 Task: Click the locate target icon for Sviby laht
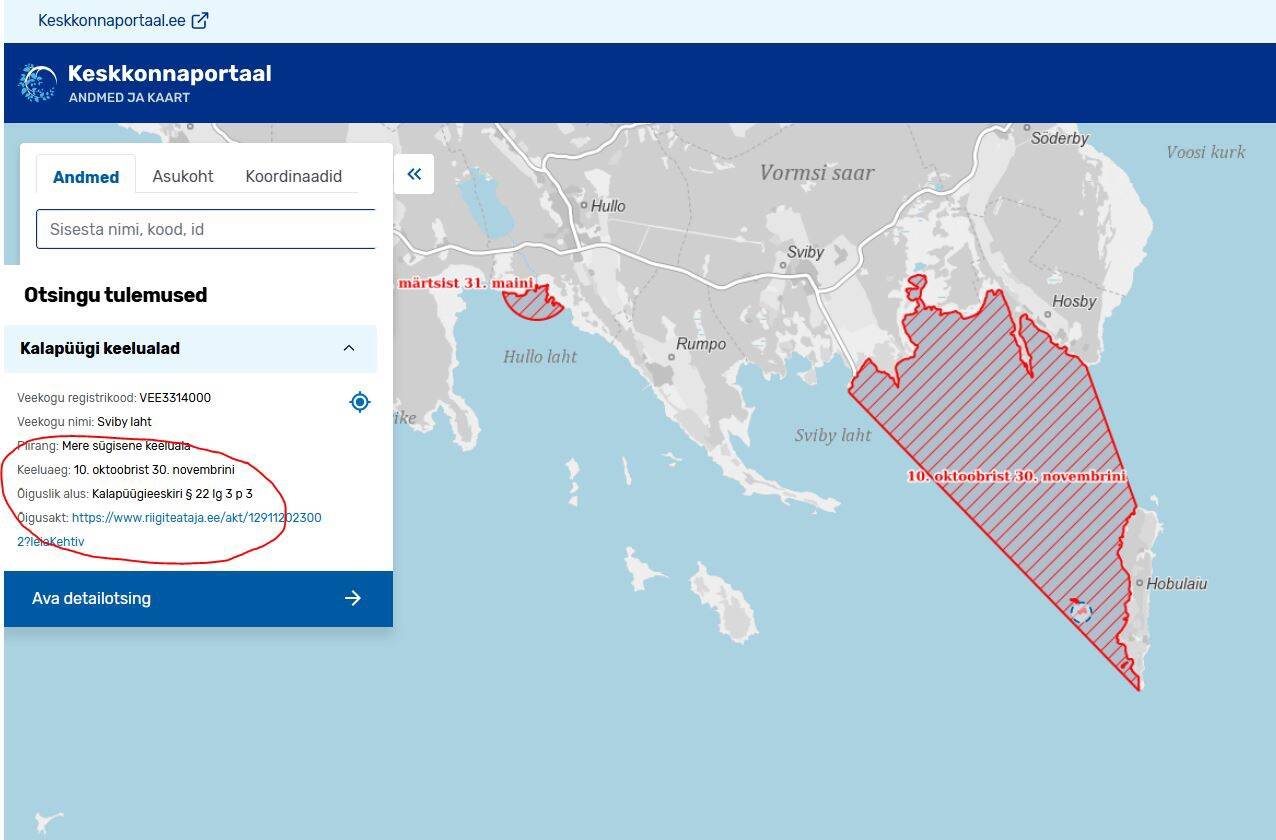[360, 402]
